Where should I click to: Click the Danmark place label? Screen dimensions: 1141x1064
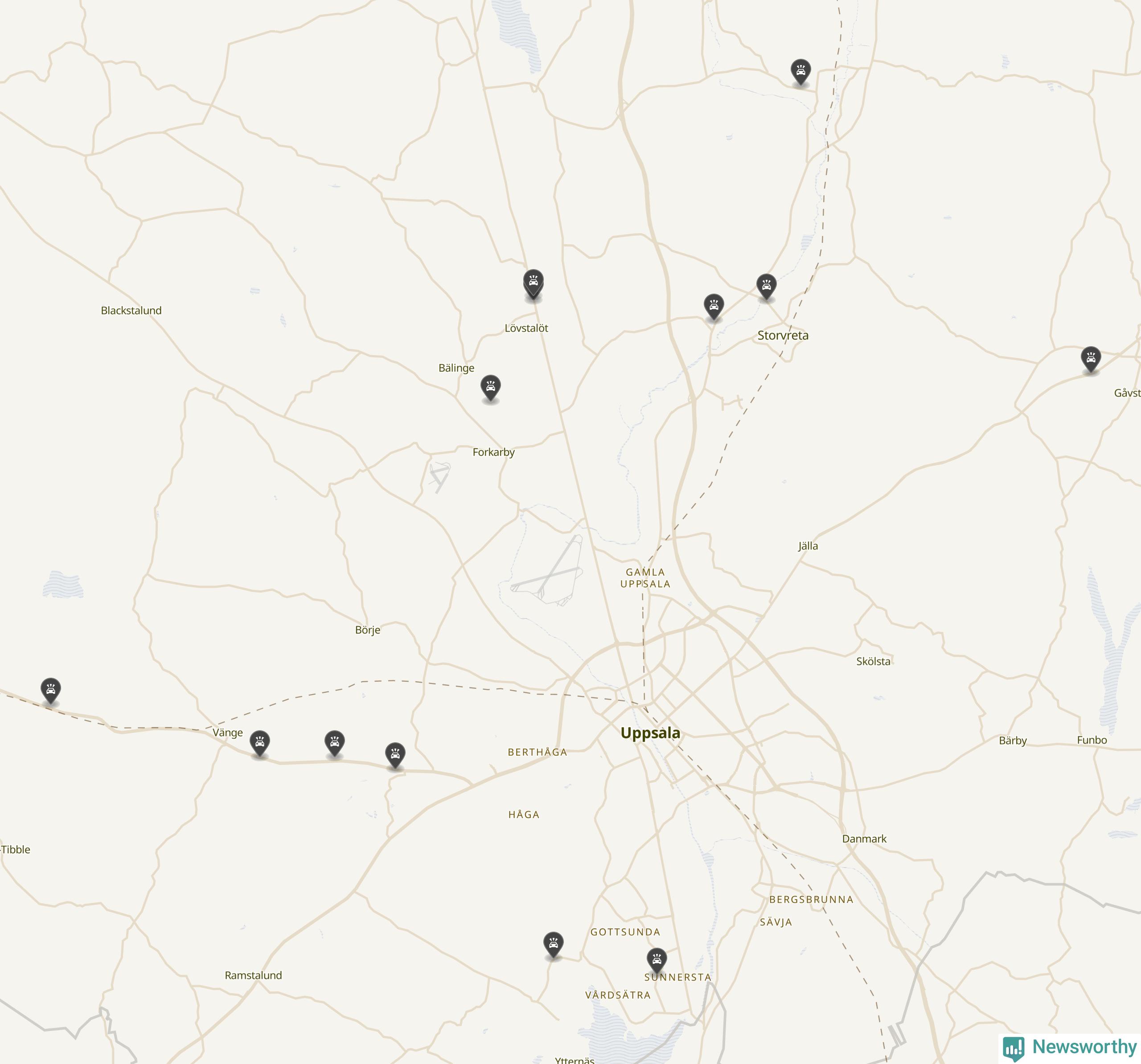[864, 839]
